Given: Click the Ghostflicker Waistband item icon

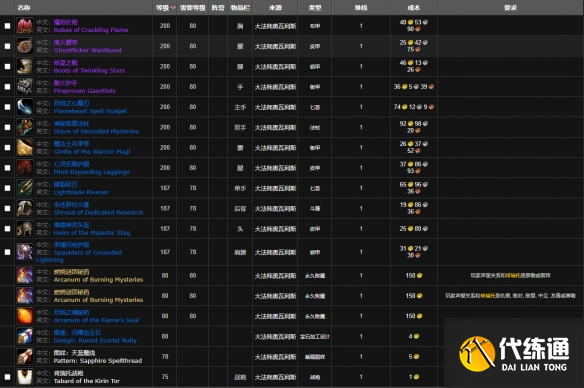Looking at the screenshot, I should coord(25,46).
